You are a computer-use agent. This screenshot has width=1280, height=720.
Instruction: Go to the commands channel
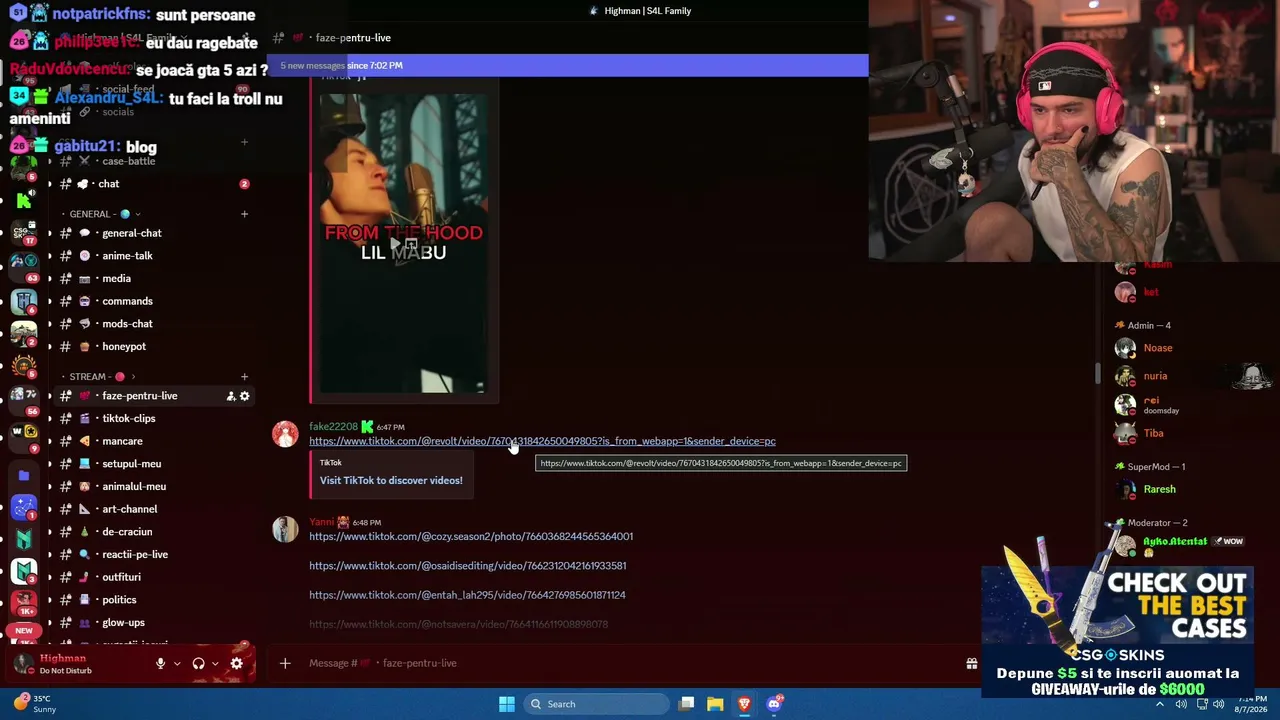coord(150,301)
